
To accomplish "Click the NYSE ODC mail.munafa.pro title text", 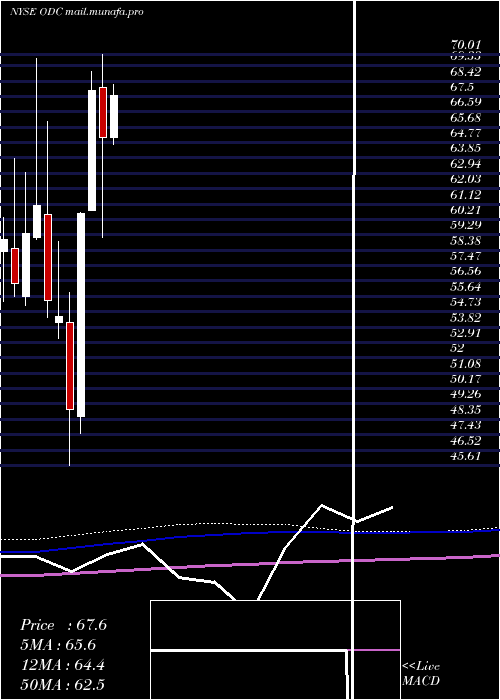I will click(77, 12).
